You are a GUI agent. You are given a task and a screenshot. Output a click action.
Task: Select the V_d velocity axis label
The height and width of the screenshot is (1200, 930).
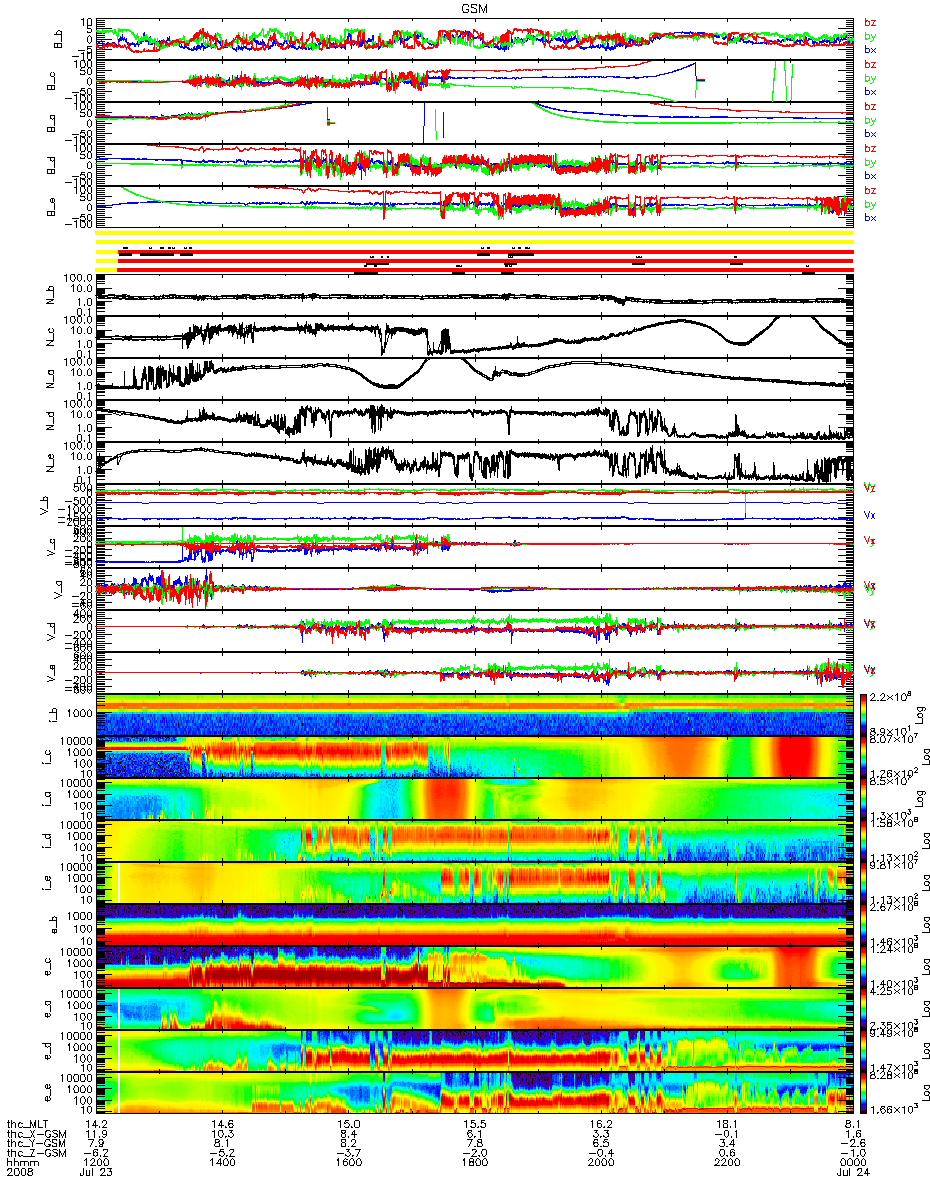coord(50,632)
